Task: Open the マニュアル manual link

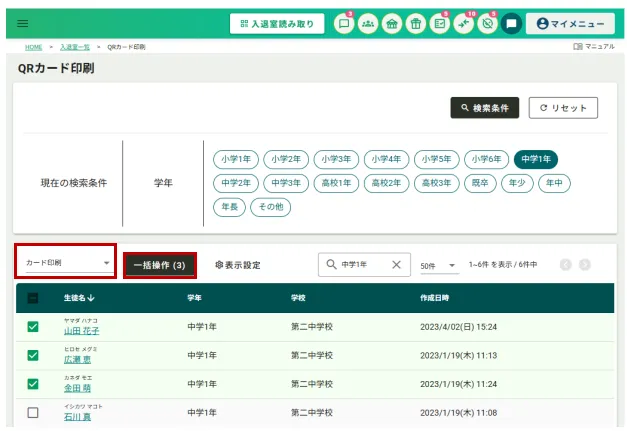Action: point(593,47)
